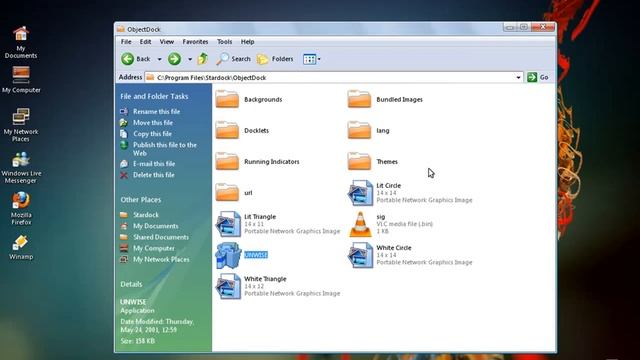Select the Docklets folder icon
The image size is (640, 360).
click(x=227, y=130)
